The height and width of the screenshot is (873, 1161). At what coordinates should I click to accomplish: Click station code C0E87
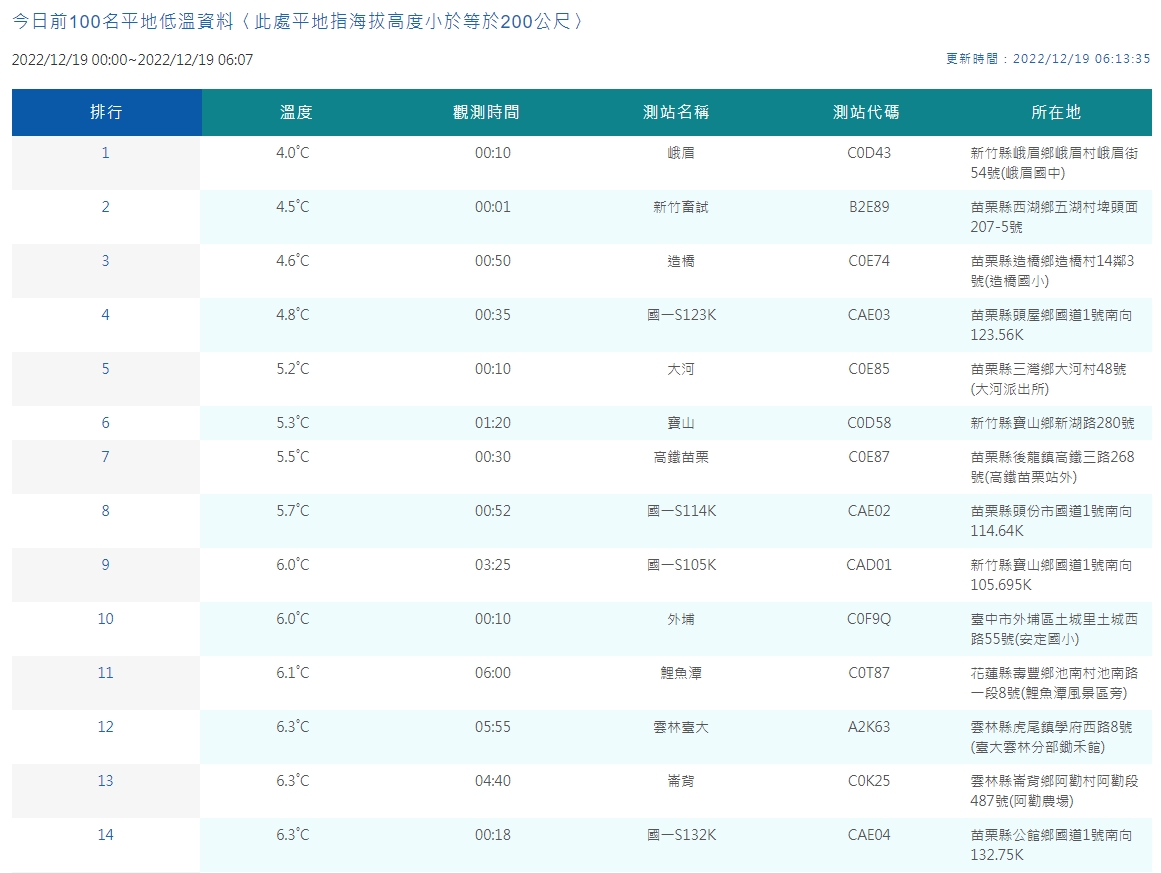869,458
